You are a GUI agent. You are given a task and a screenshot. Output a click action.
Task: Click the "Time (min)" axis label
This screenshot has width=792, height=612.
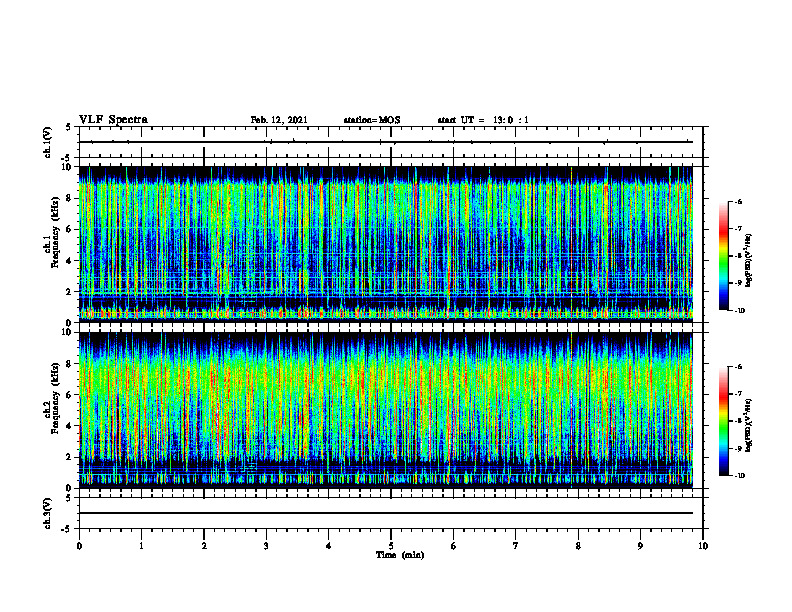tap(400, 555)
